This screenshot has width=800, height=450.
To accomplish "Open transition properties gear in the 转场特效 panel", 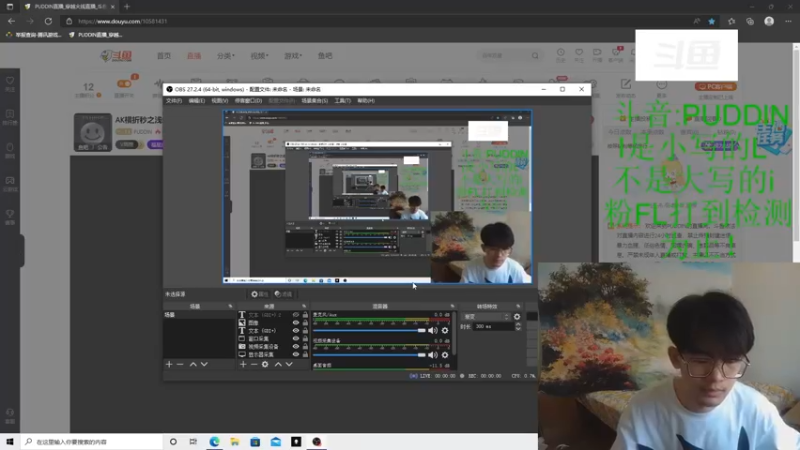I will coord(517,317).
